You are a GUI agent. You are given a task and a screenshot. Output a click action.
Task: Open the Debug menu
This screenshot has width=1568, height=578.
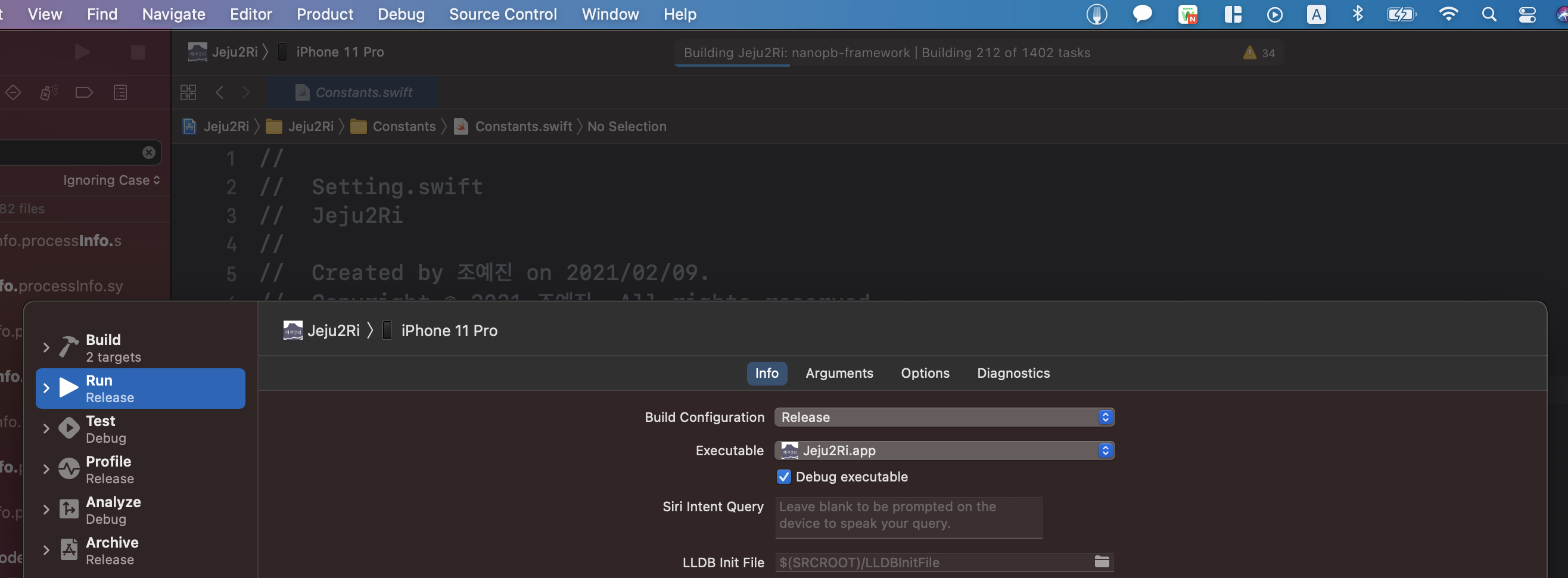coord(401,14)
